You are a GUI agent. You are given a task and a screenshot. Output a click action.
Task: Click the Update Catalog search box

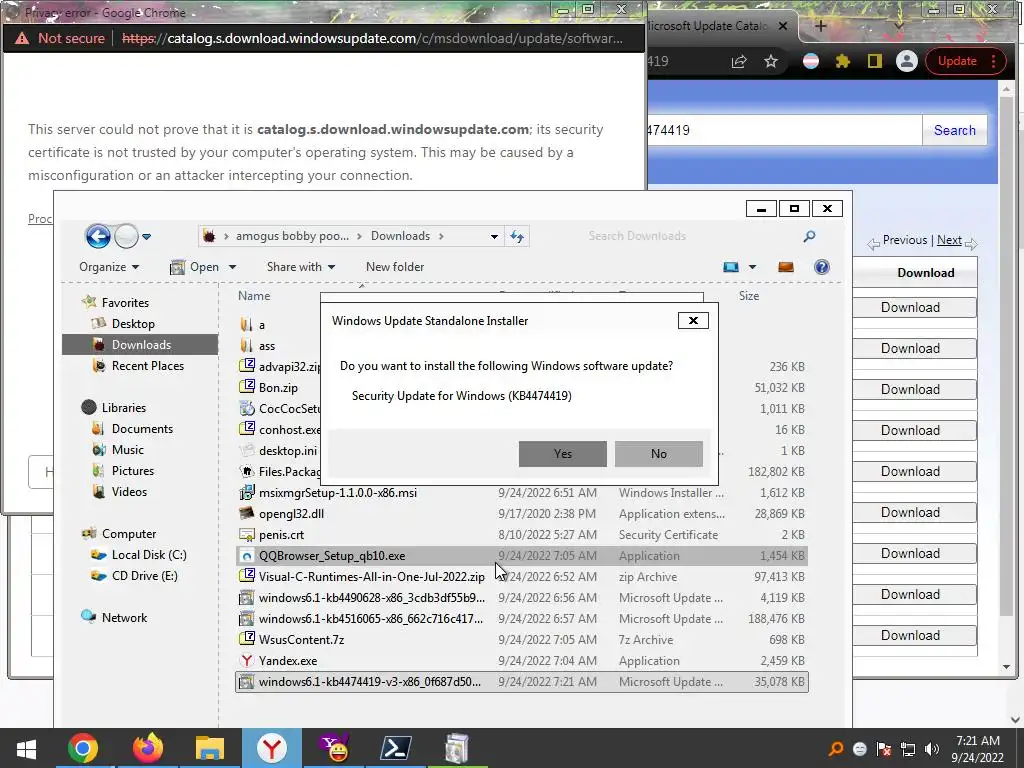coord(784,130)
